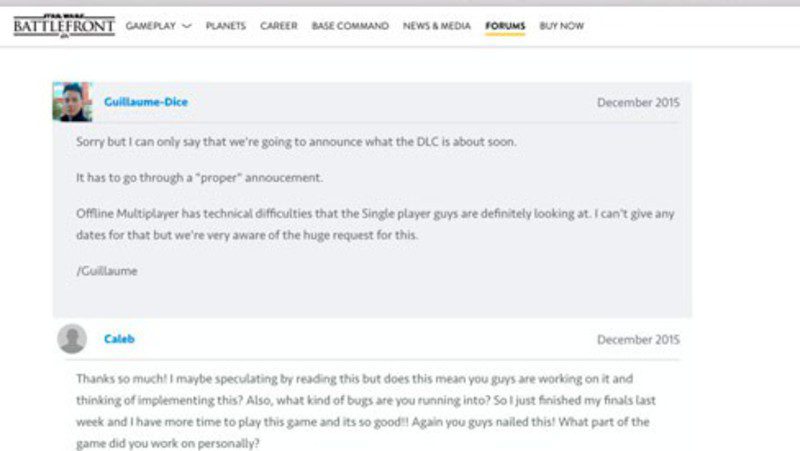Open Base Command from the navigation

(350, 26)
